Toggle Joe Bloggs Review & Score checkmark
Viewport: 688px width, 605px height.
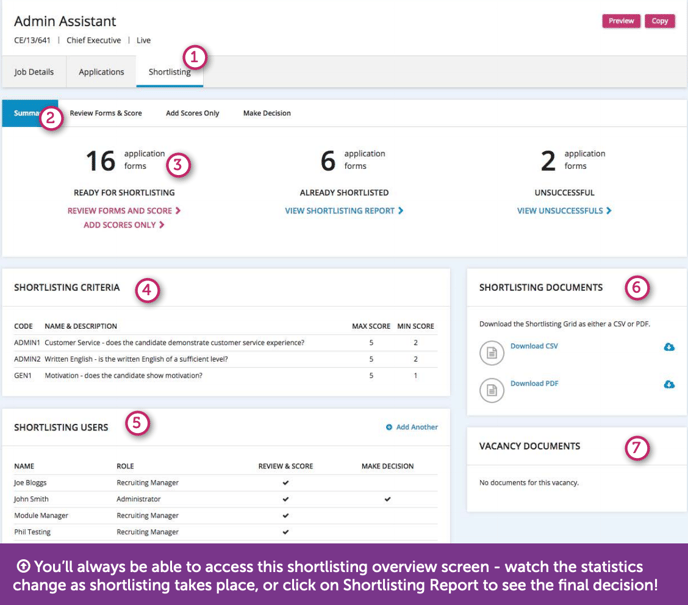coord(285,483)
